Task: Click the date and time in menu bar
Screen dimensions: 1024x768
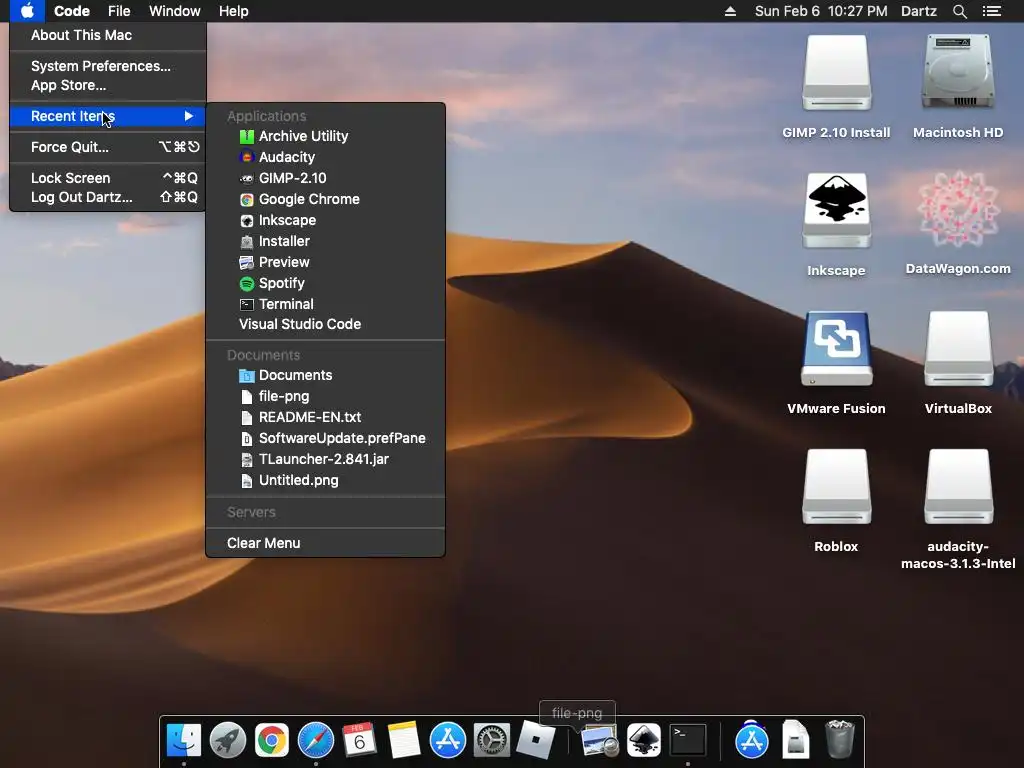Action: tap(821, 11)
